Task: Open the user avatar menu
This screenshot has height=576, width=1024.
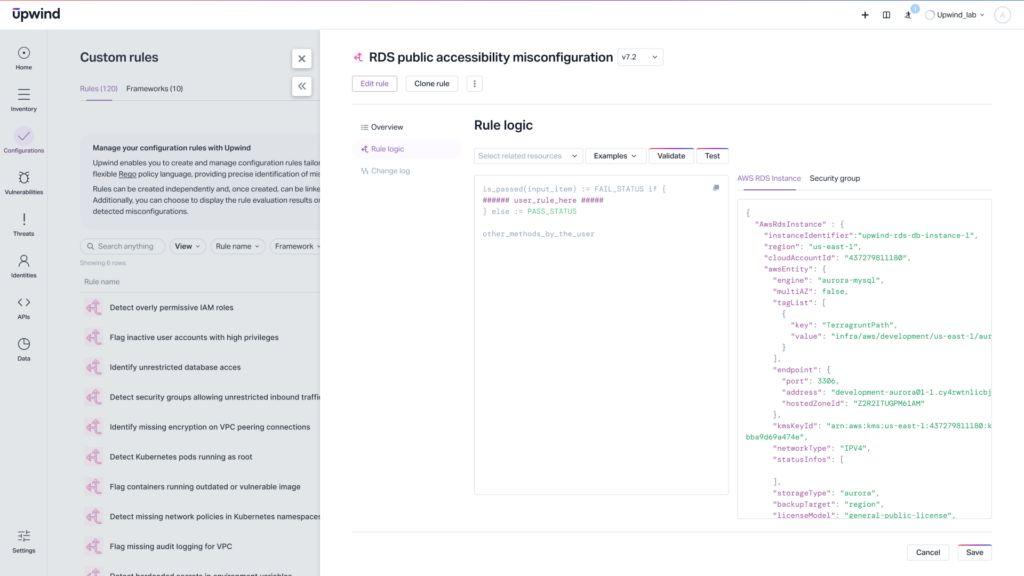Action: point(1002,15)
